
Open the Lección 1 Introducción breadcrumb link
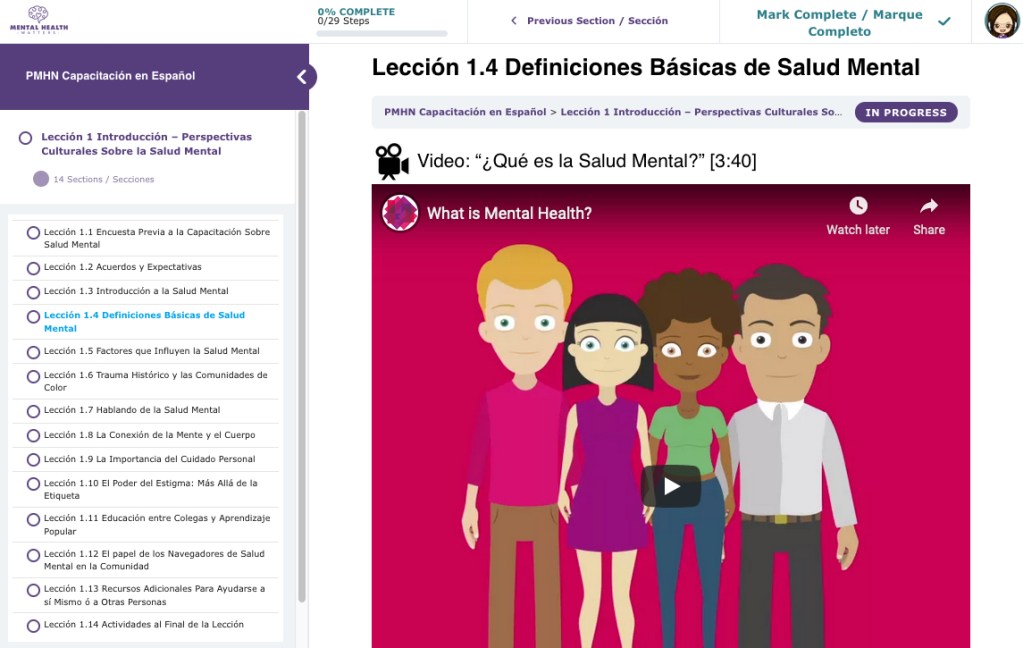tap(700, 112)
